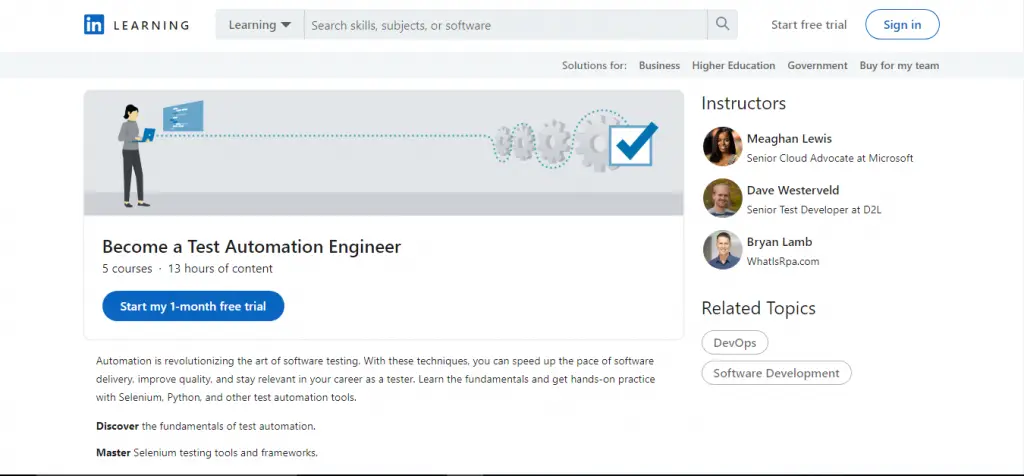Start my 1-month free trial button
1024x476 pixels.
pyautogui.click(x=193, y=306)
